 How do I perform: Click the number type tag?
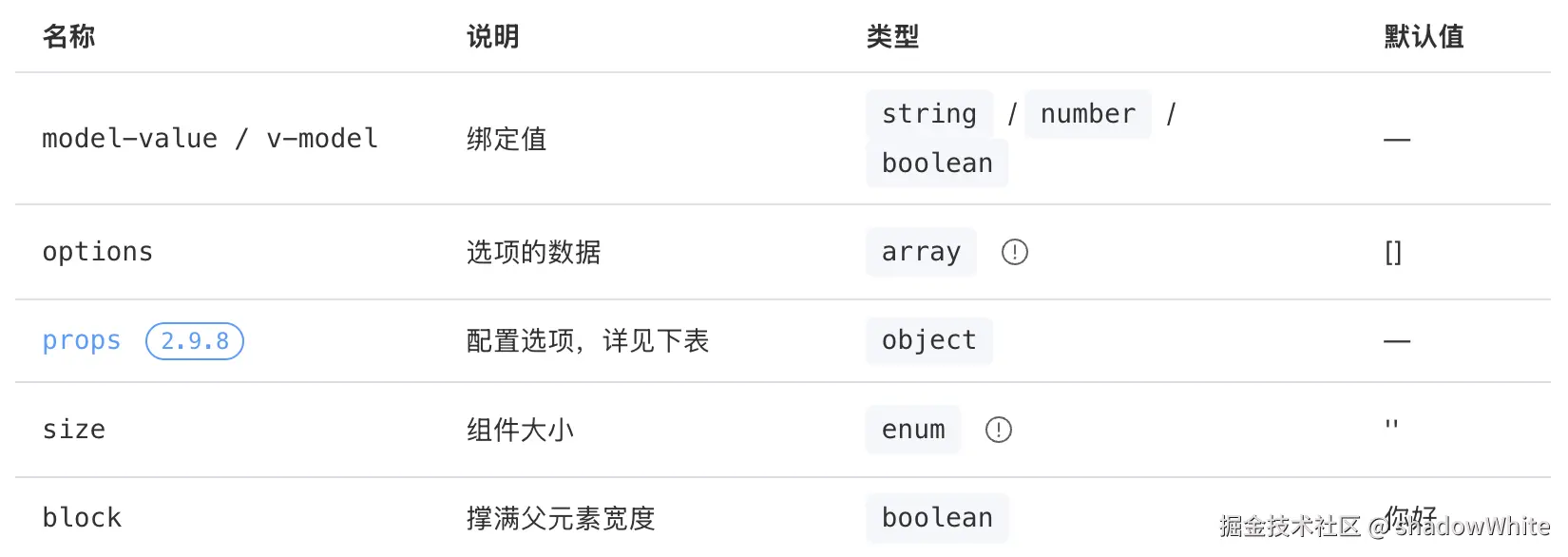[x=1087, y=114]
